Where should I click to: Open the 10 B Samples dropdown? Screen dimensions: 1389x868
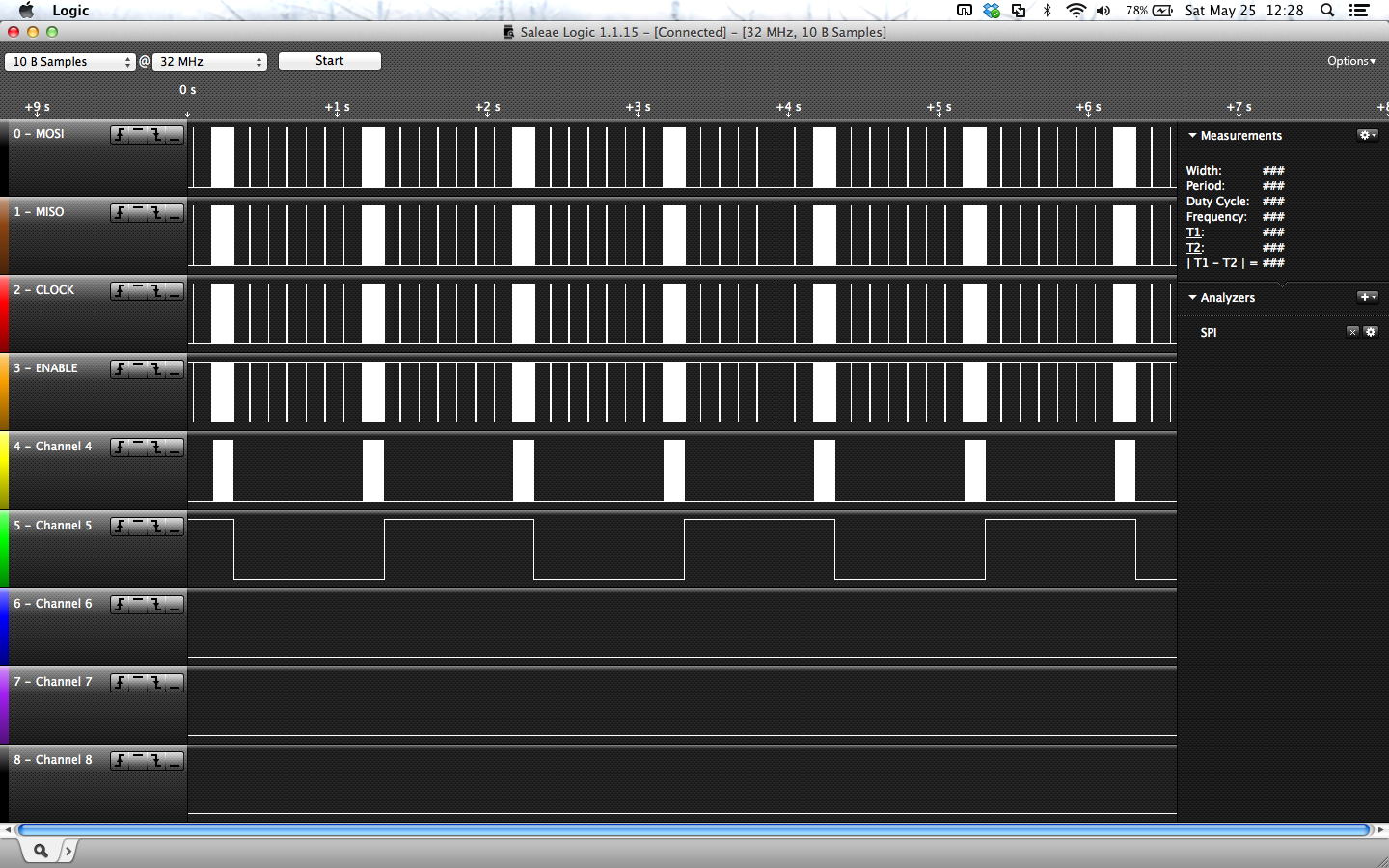pyautogui.click(x=69, y=62)
